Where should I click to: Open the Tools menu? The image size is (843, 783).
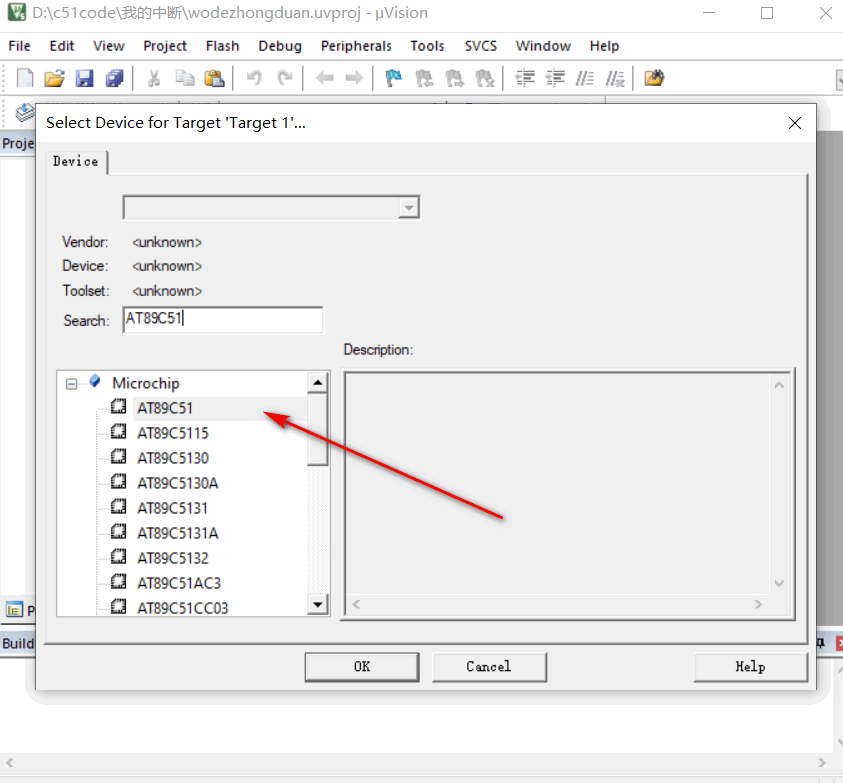click(x=427, y=46)
